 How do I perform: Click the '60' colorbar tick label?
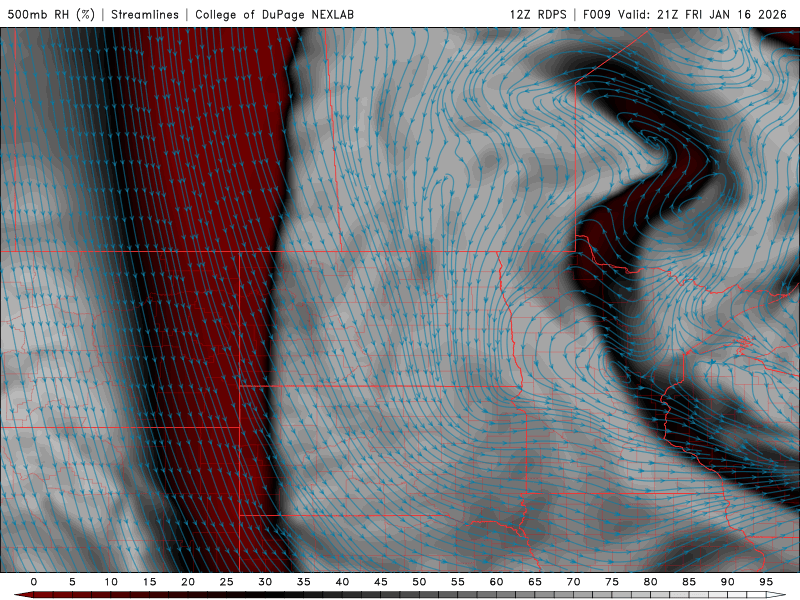pos(496,582)
